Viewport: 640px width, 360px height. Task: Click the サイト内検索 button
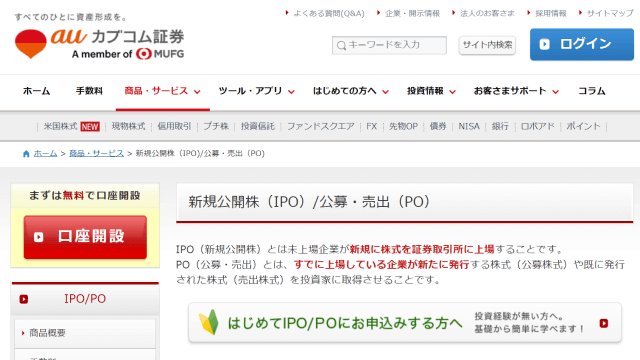point(487,45)
